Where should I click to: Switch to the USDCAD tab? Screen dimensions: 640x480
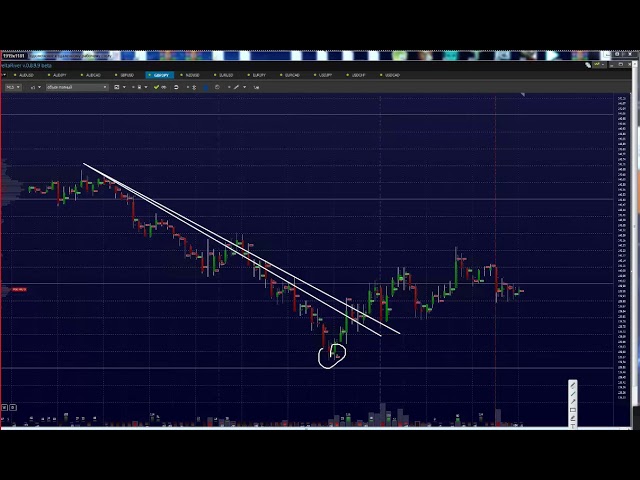(391, 75)
